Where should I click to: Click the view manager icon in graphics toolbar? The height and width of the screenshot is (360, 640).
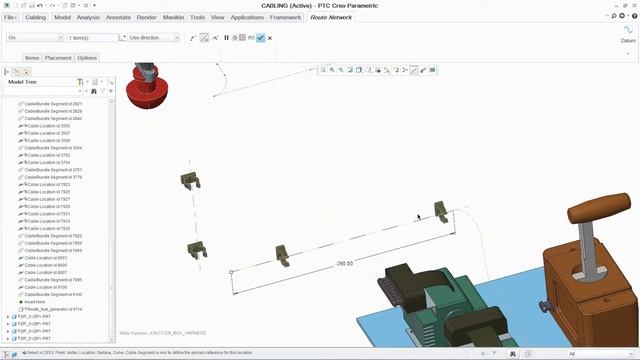coord(378,70)
